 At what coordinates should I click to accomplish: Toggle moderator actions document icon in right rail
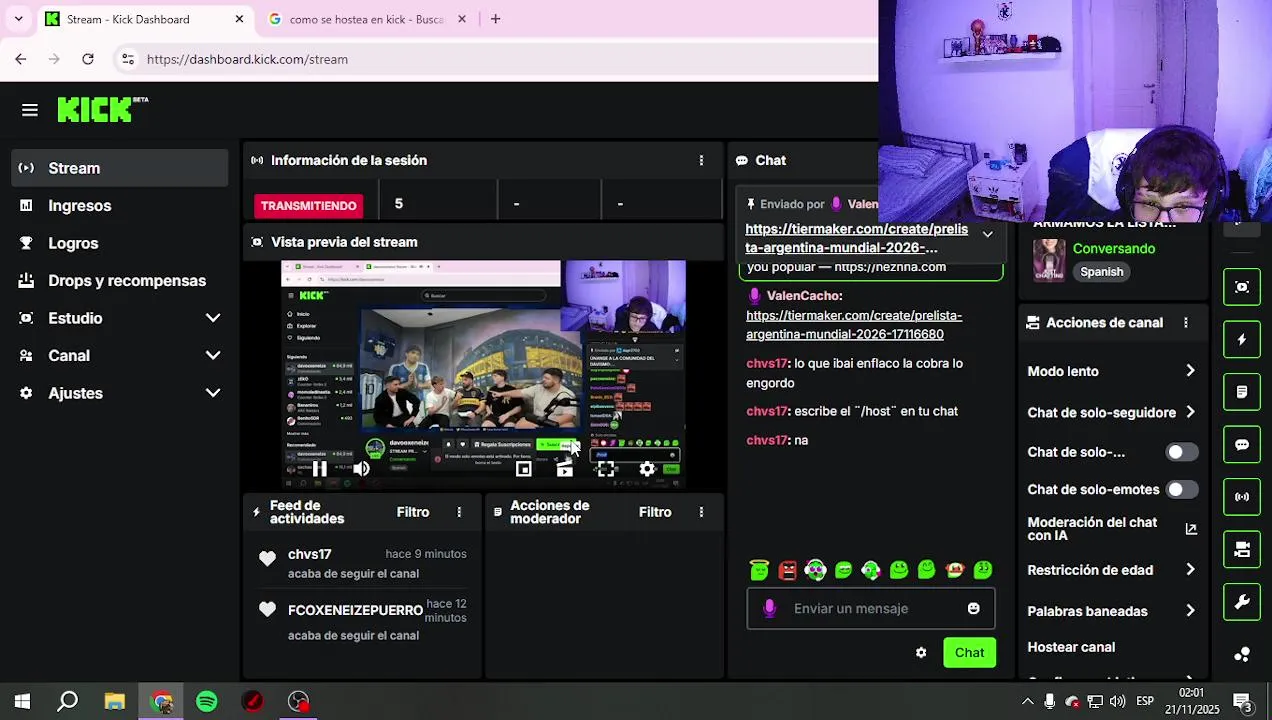[1242, 392]
